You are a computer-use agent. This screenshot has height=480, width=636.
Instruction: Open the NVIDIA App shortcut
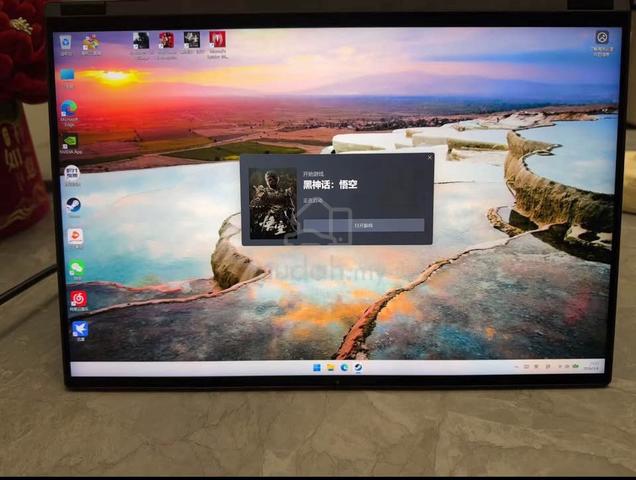tap(71, 144)
